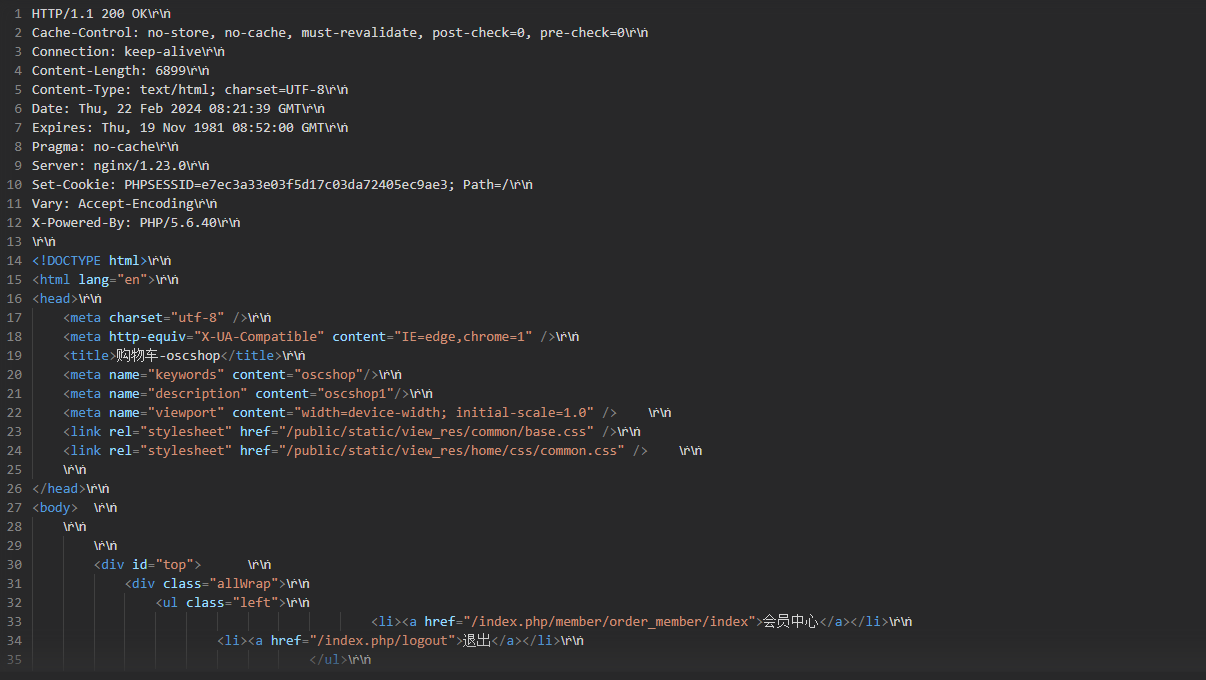Select the "Cache-Control" header name
Screen dimensions: 1206x680
82,33
